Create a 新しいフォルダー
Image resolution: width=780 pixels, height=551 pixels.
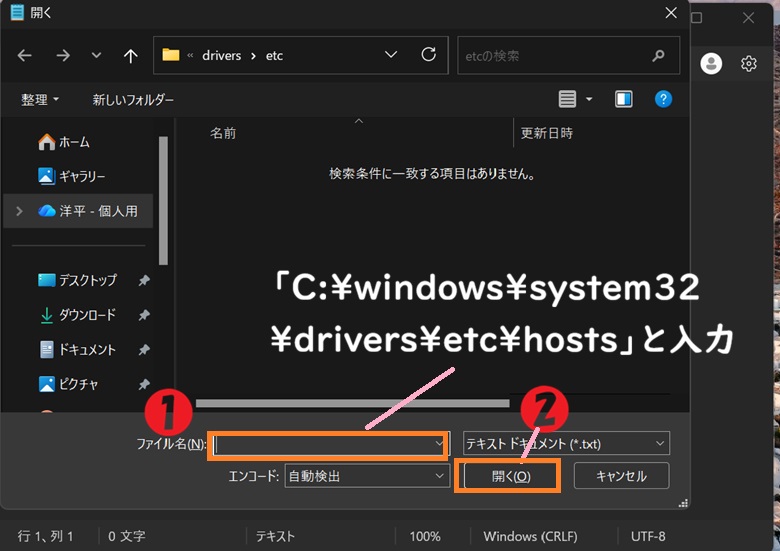click(133, 99)
